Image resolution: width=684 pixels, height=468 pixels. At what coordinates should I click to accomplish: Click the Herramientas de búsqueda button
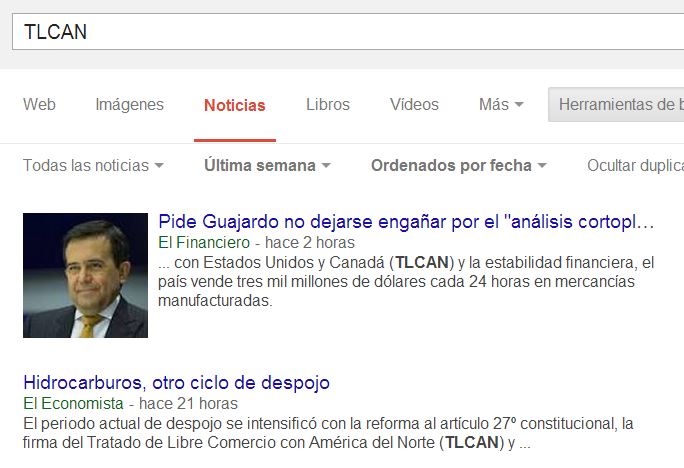616,105
